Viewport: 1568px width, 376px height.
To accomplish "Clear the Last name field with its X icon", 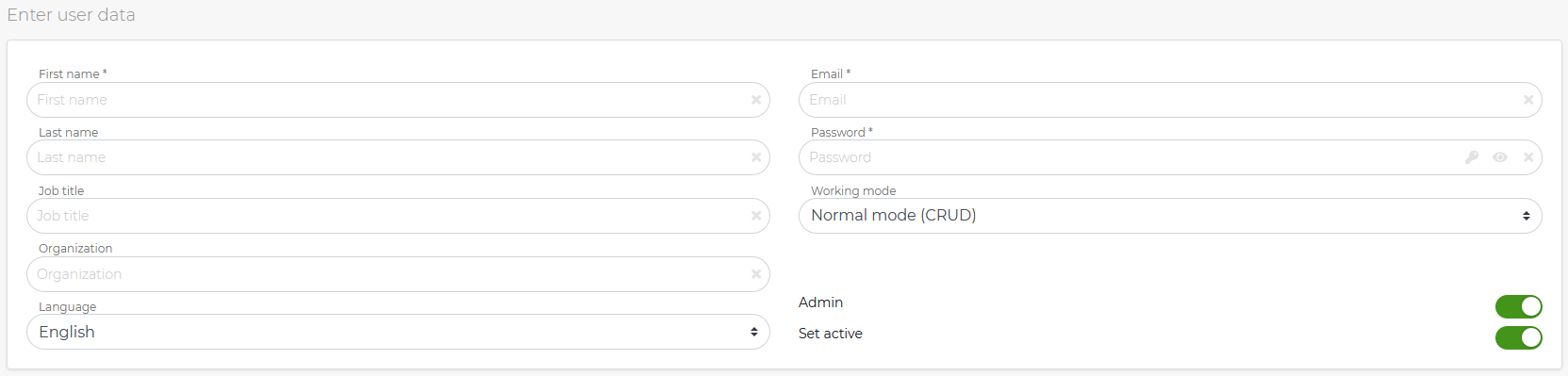I will [x=756, y=157].
